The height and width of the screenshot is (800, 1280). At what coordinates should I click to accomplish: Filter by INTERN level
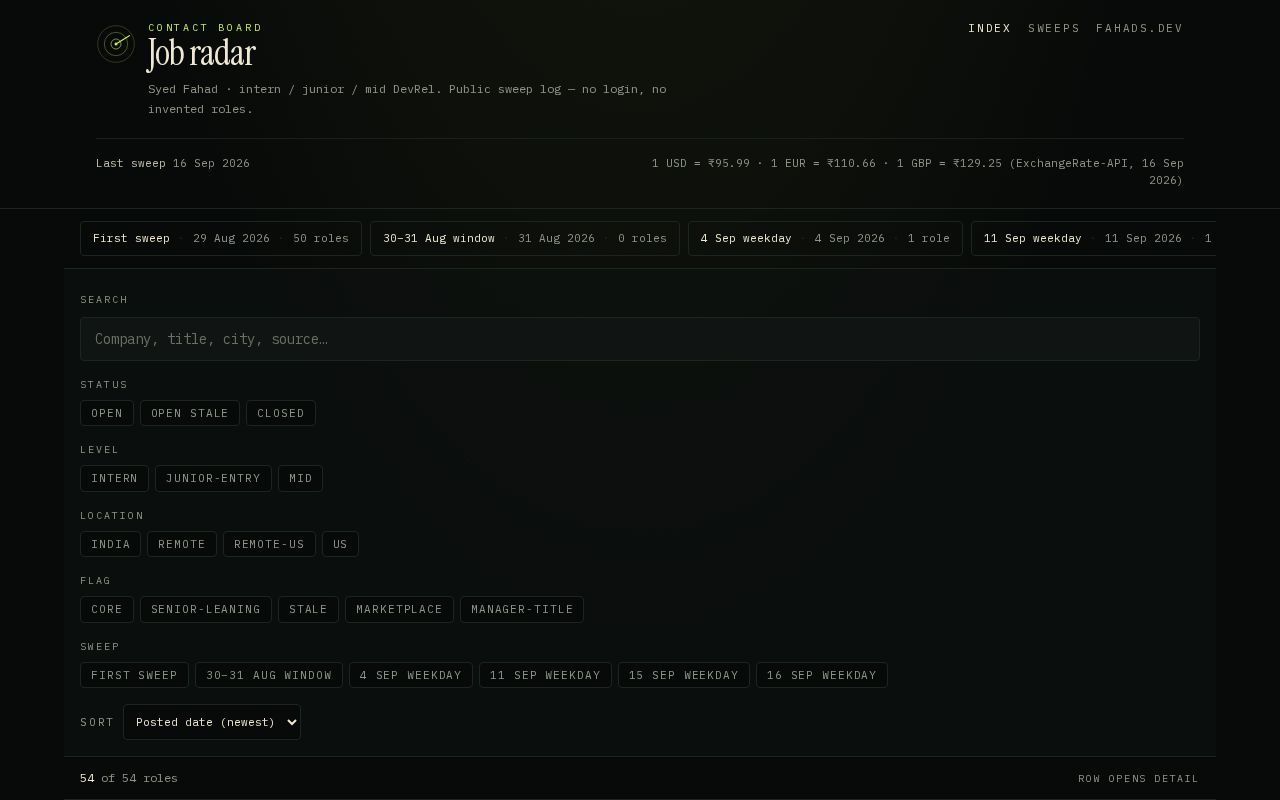[115, 478]
